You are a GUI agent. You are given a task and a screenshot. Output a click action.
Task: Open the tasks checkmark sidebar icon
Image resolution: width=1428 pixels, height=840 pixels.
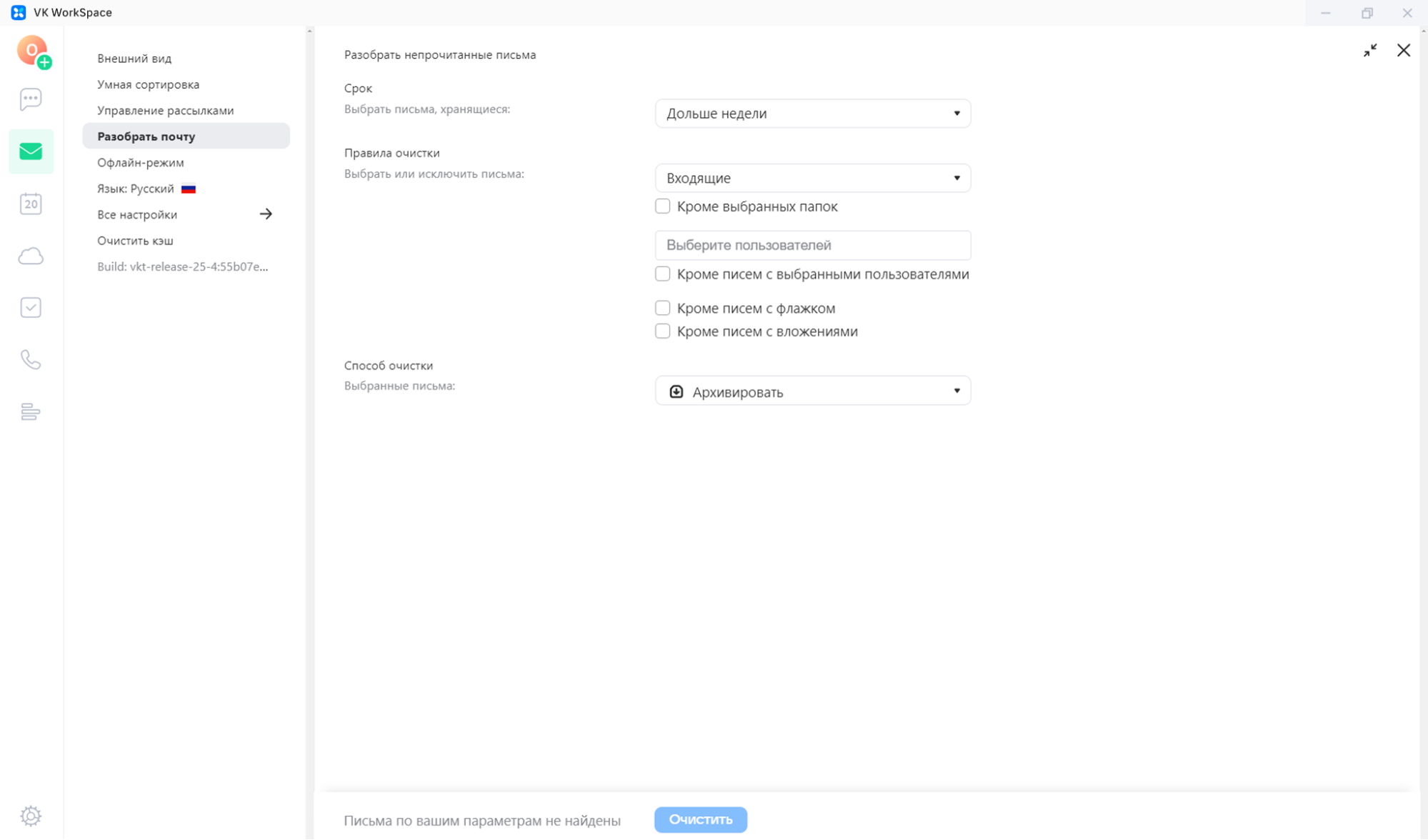click(x=31, y=308)
